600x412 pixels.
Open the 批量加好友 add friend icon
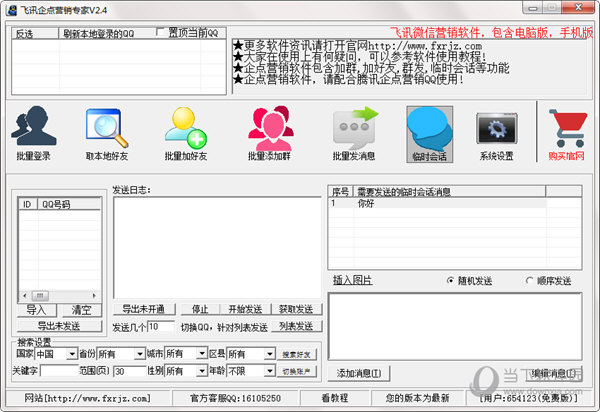click(186, 133)
